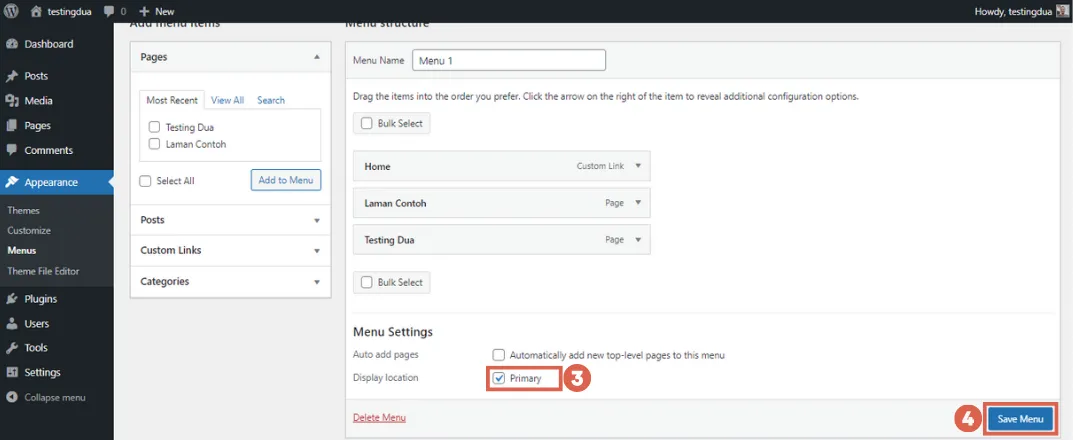Open Themes submenu under Appearance
This screenshot has width=1073, height=440.
[x=23, y=210]
